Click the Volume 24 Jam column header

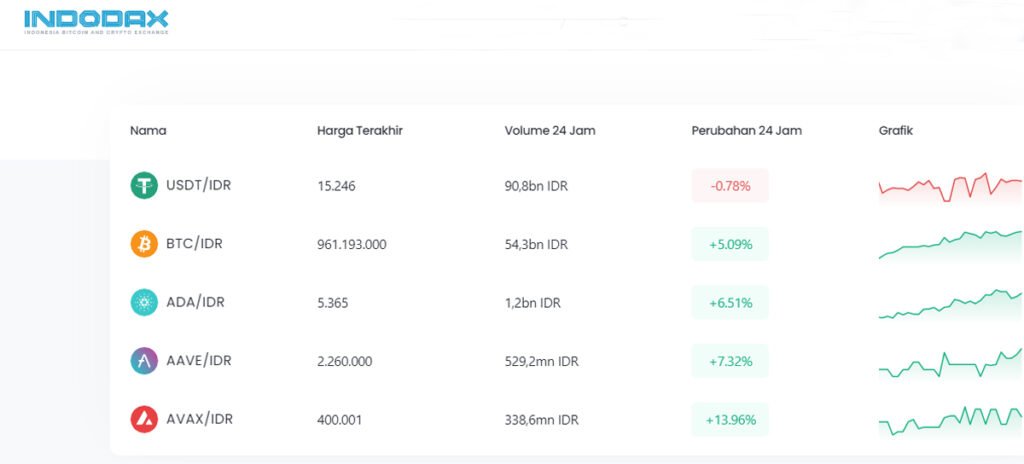550,131
